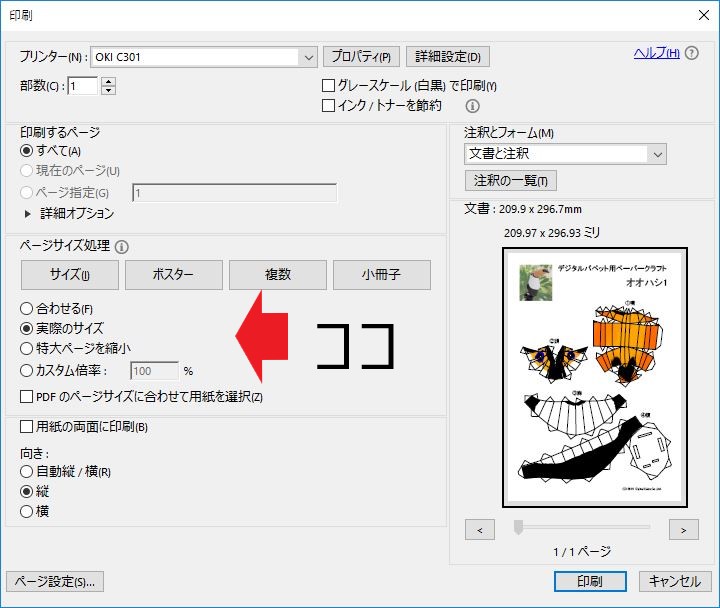Viewport: 720px width, 608px height.
Task: Click info icon beside ink/toner saving option
Action: tap(472, 106)
